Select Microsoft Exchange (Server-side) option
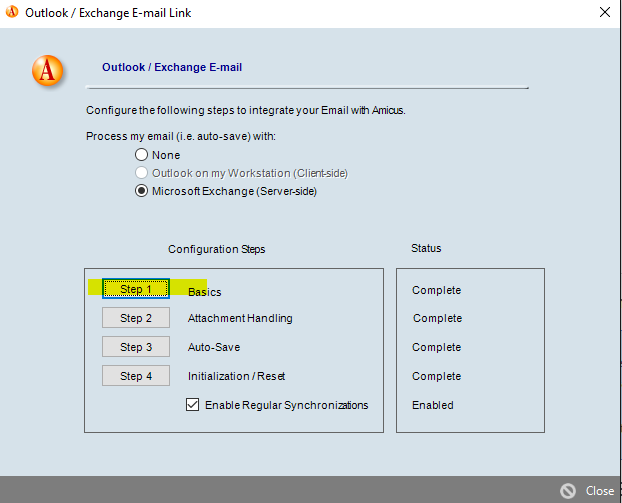 (141, 191)
